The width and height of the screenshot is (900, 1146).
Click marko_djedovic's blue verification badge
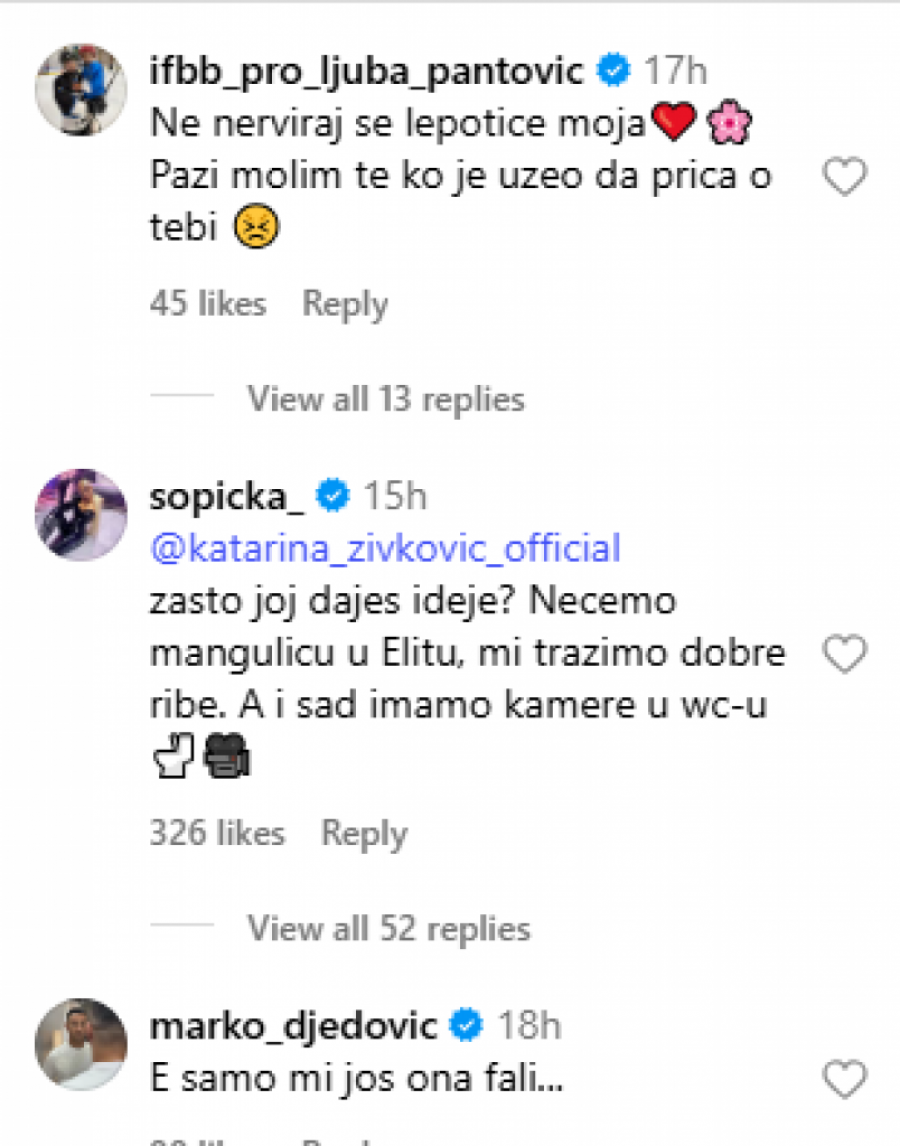click(464, 1024)
